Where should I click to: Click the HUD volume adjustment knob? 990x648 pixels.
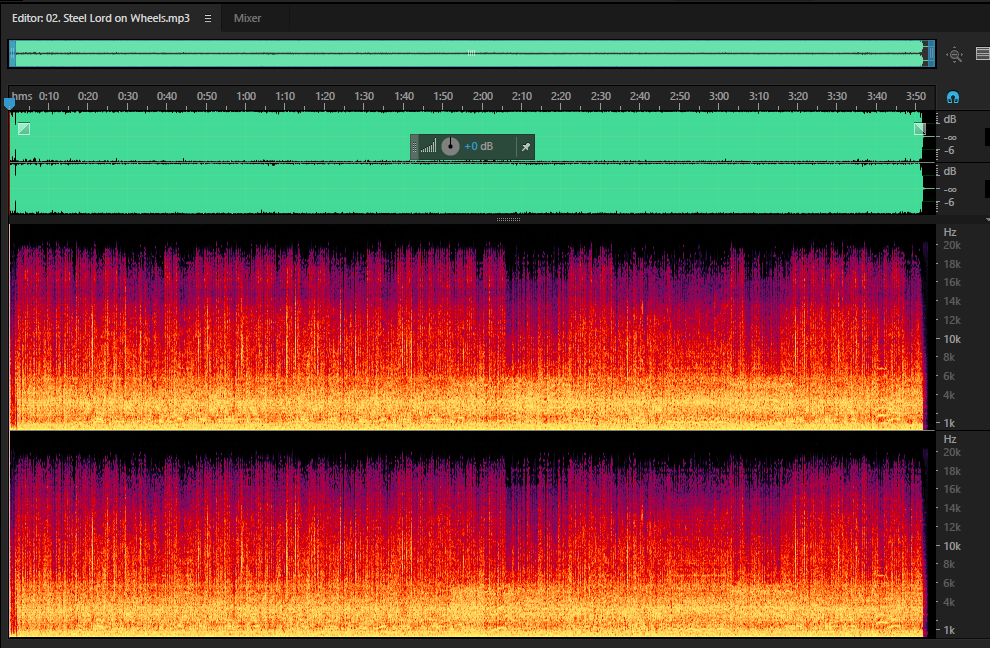(450, 147)
